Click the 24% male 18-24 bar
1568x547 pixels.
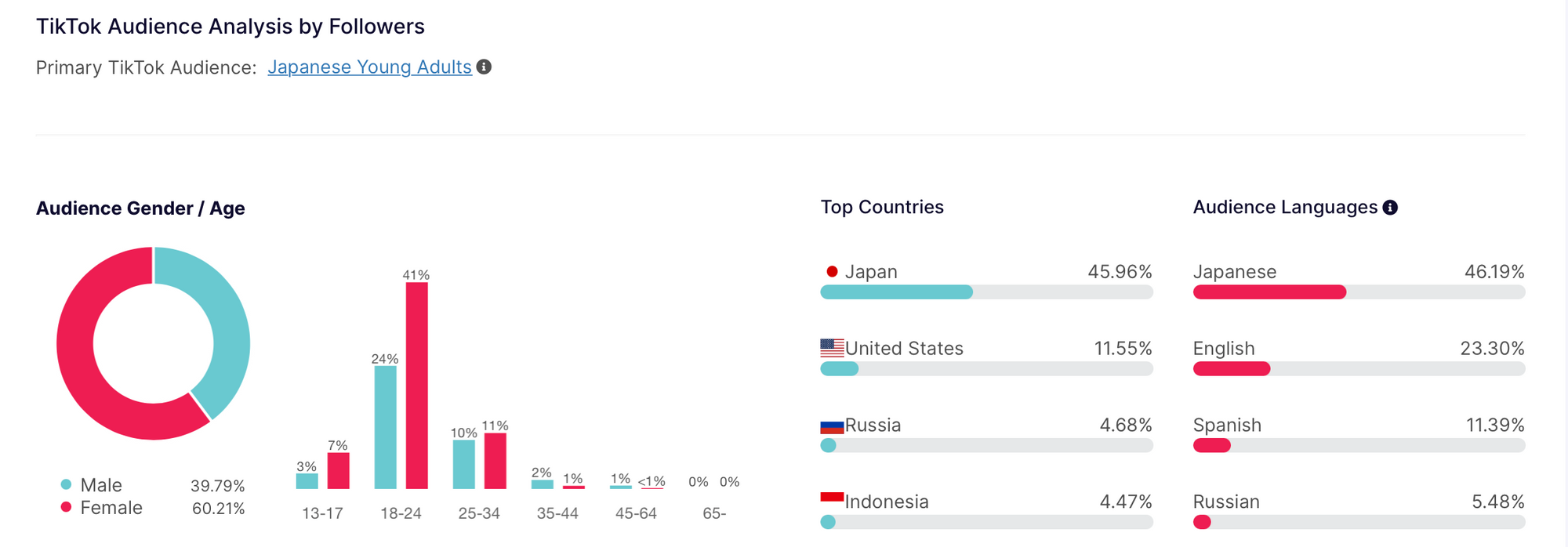click(385, 427)
